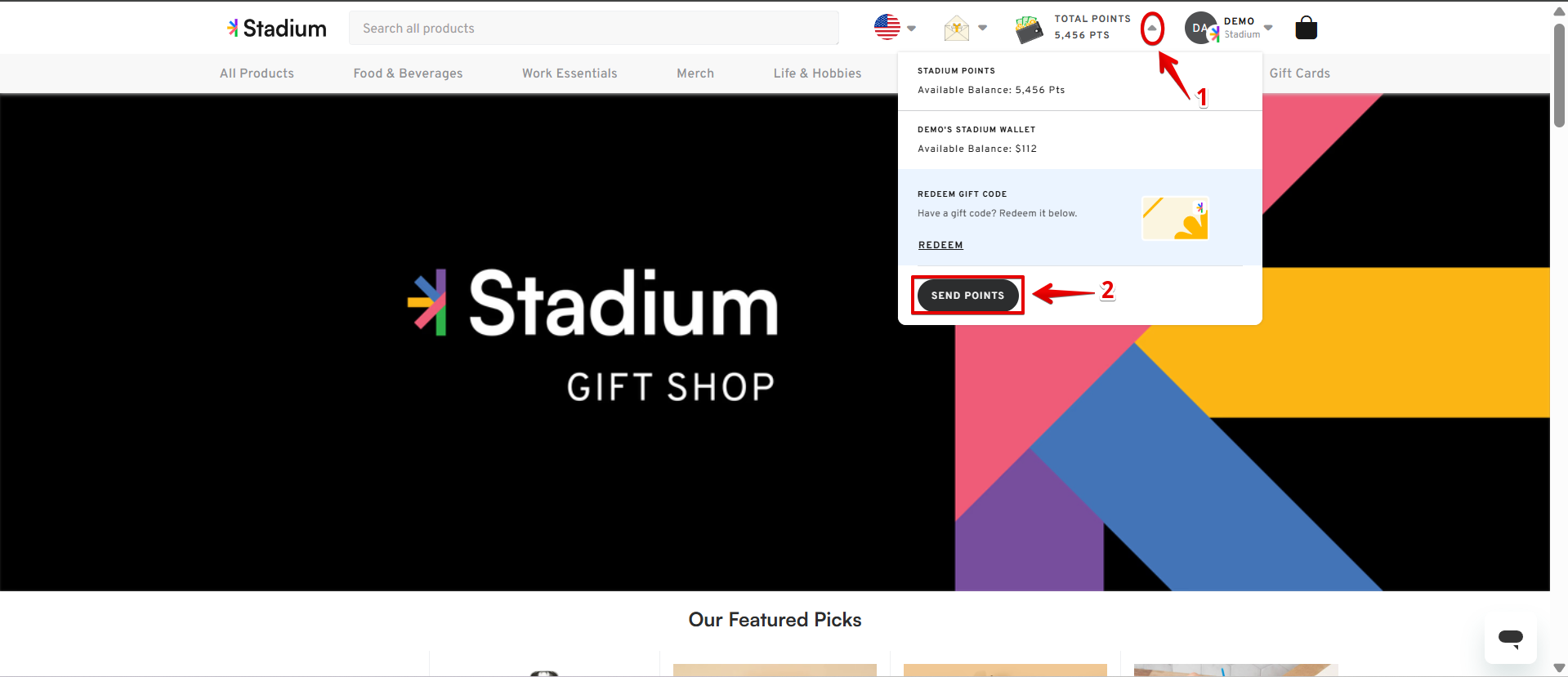This screenshot has width=1568, height=677.
Task: Expand the country flag dropdown arrow
Action: 911,29
